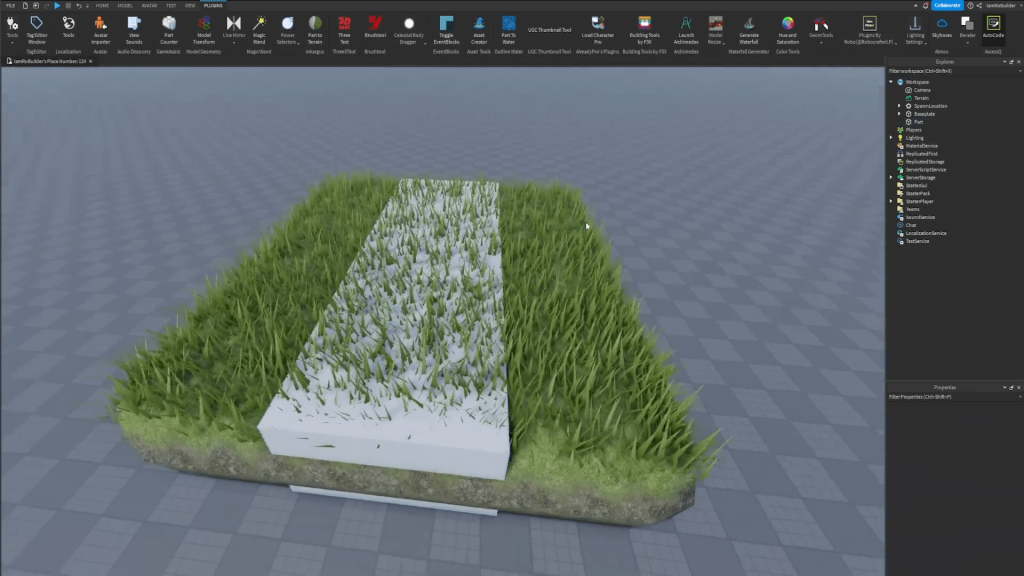This screenshot has height=576, width=1024.
Task: Click the Filter workspace search field
Action: click(953, 71)
